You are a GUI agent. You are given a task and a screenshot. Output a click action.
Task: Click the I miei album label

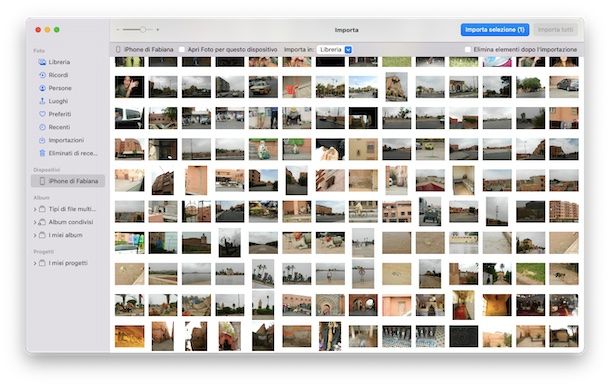pos(65,235)
